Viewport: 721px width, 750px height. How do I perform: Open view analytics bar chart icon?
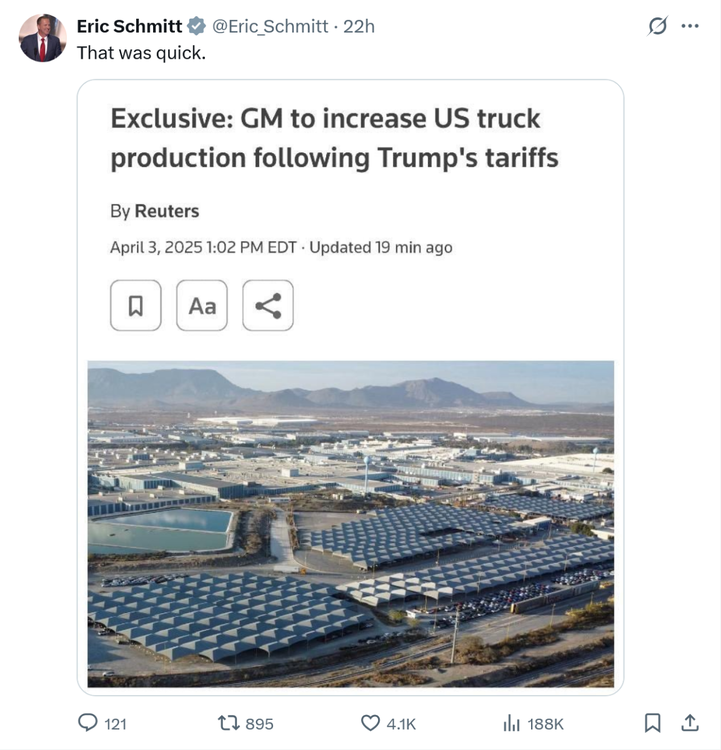click(x=512, y=722)
